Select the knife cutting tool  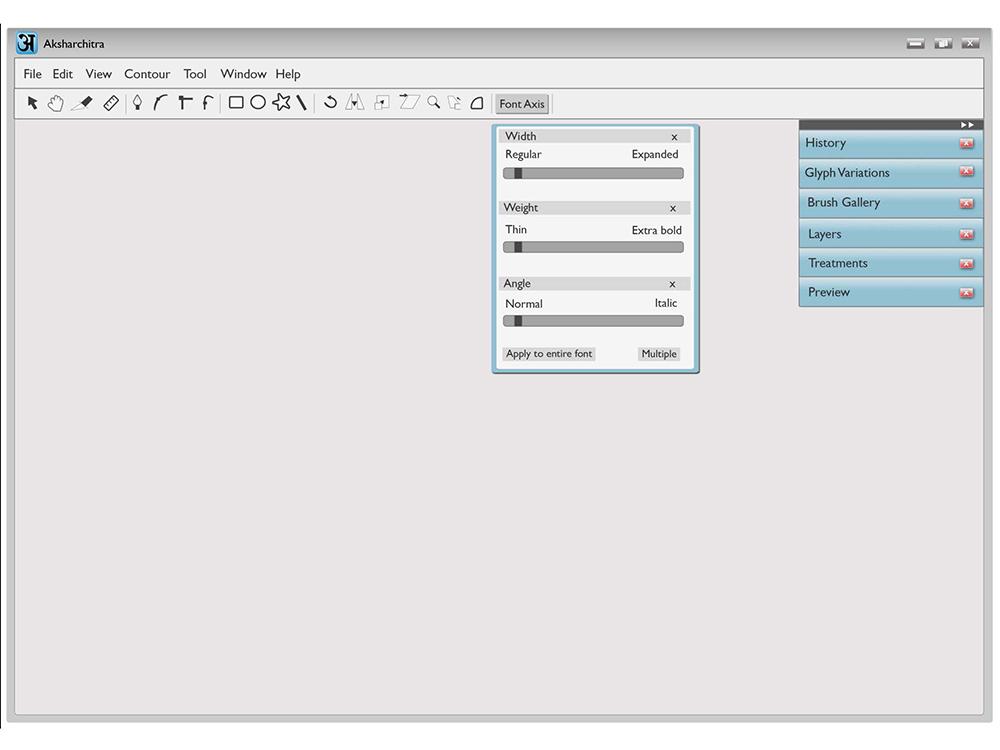coord(82,103)
